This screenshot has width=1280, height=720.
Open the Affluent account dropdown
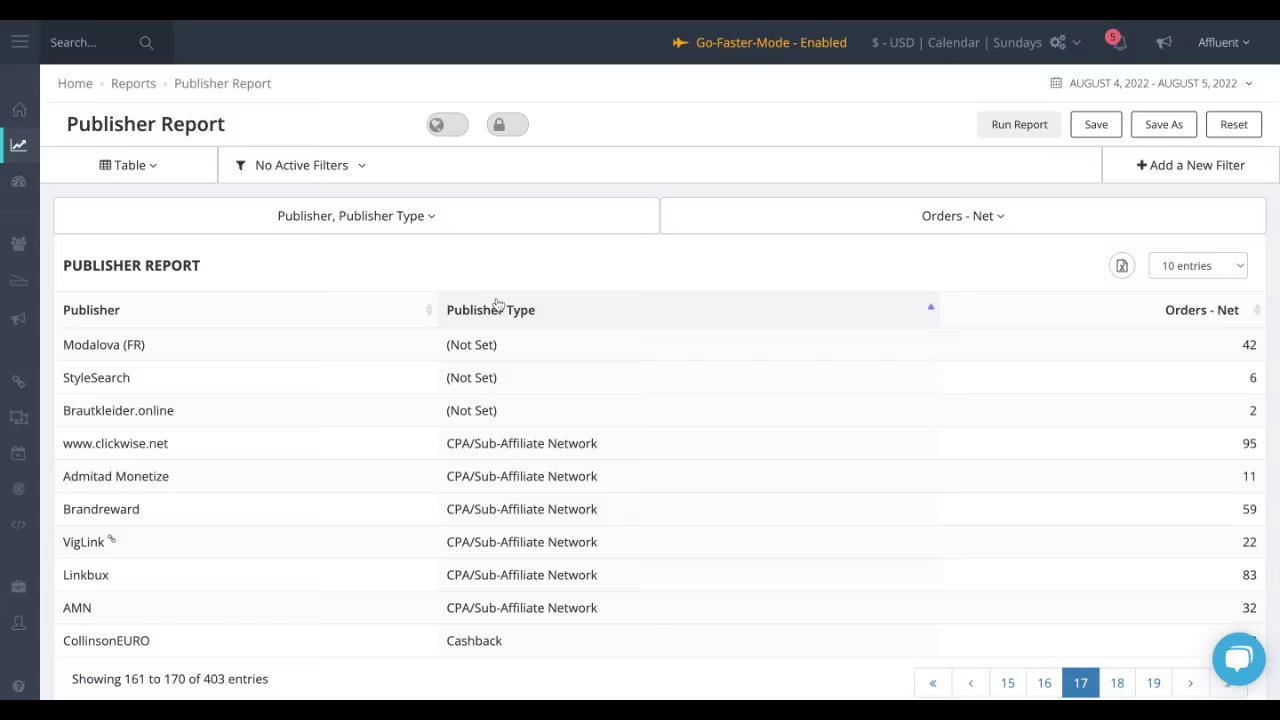pyautogui.click(x=1224, y=42)
